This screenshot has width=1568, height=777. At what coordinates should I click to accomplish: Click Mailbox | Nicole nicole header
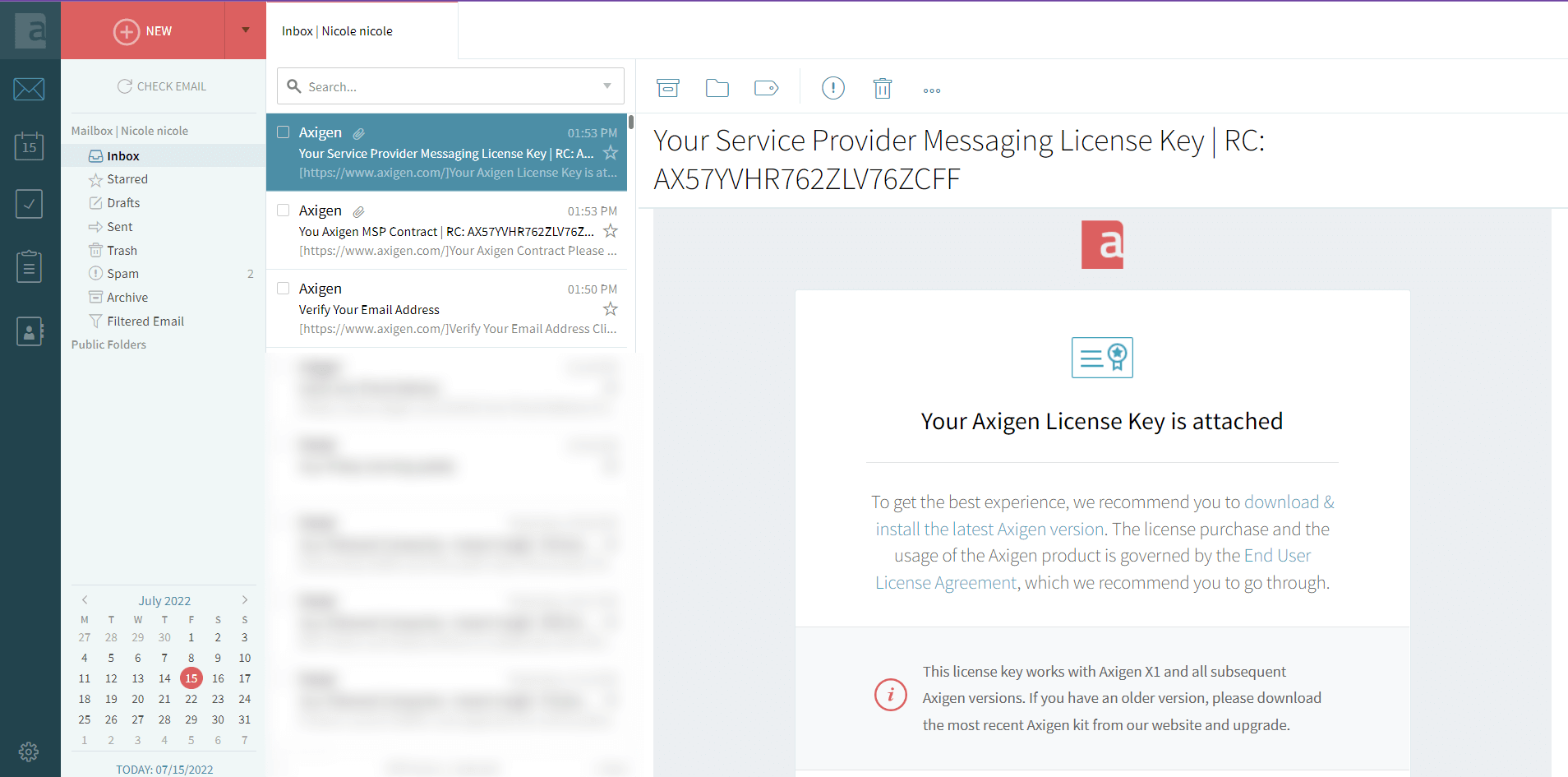pyautogui.click(x=130, y=131)
